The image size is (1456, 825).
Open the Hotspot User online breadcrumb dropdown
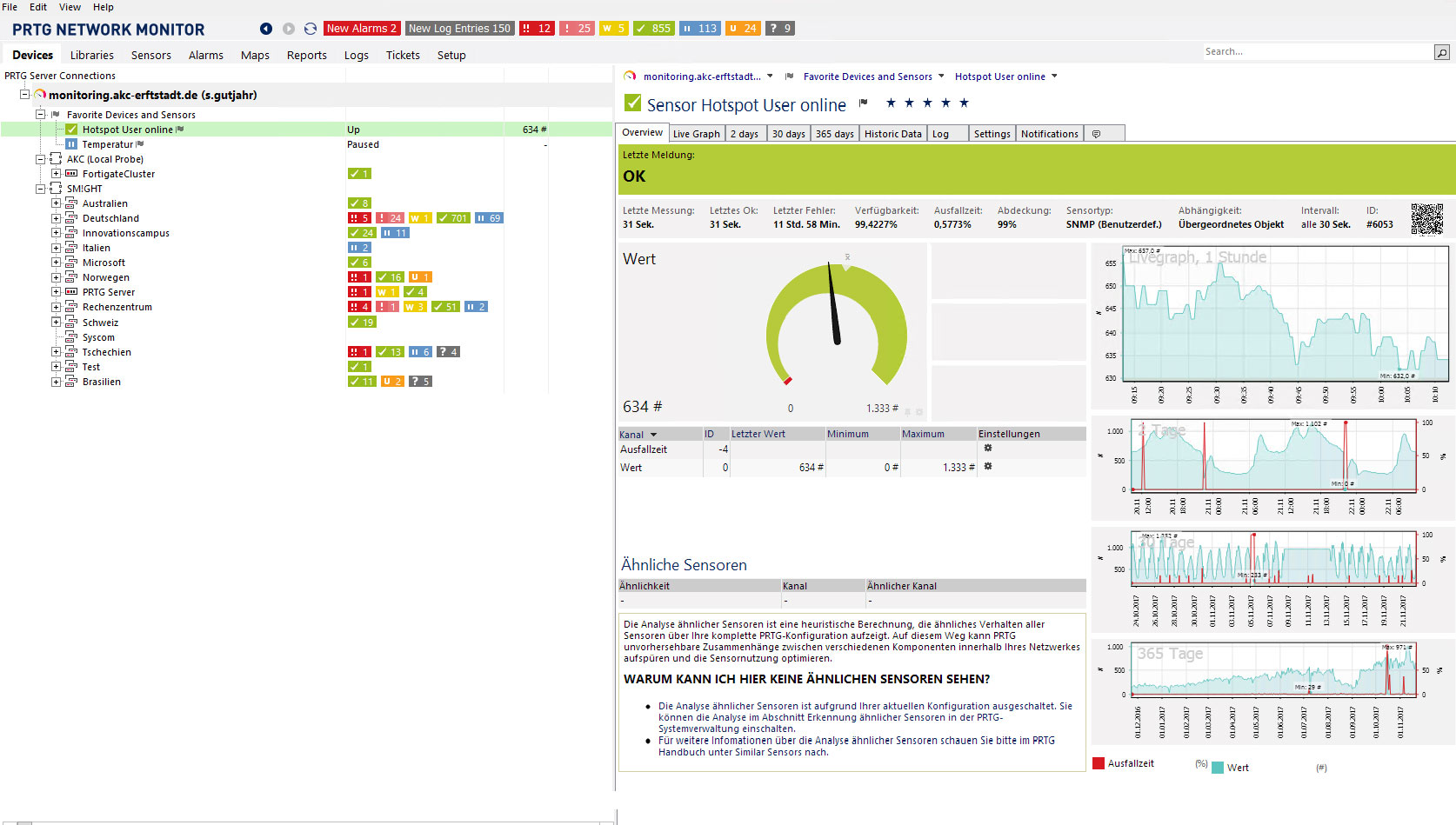pos(1054,77)
